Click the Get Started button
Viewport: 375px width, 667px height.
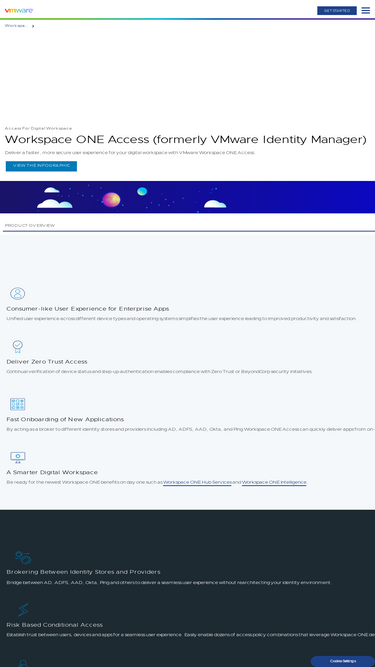tap(337, 11)
